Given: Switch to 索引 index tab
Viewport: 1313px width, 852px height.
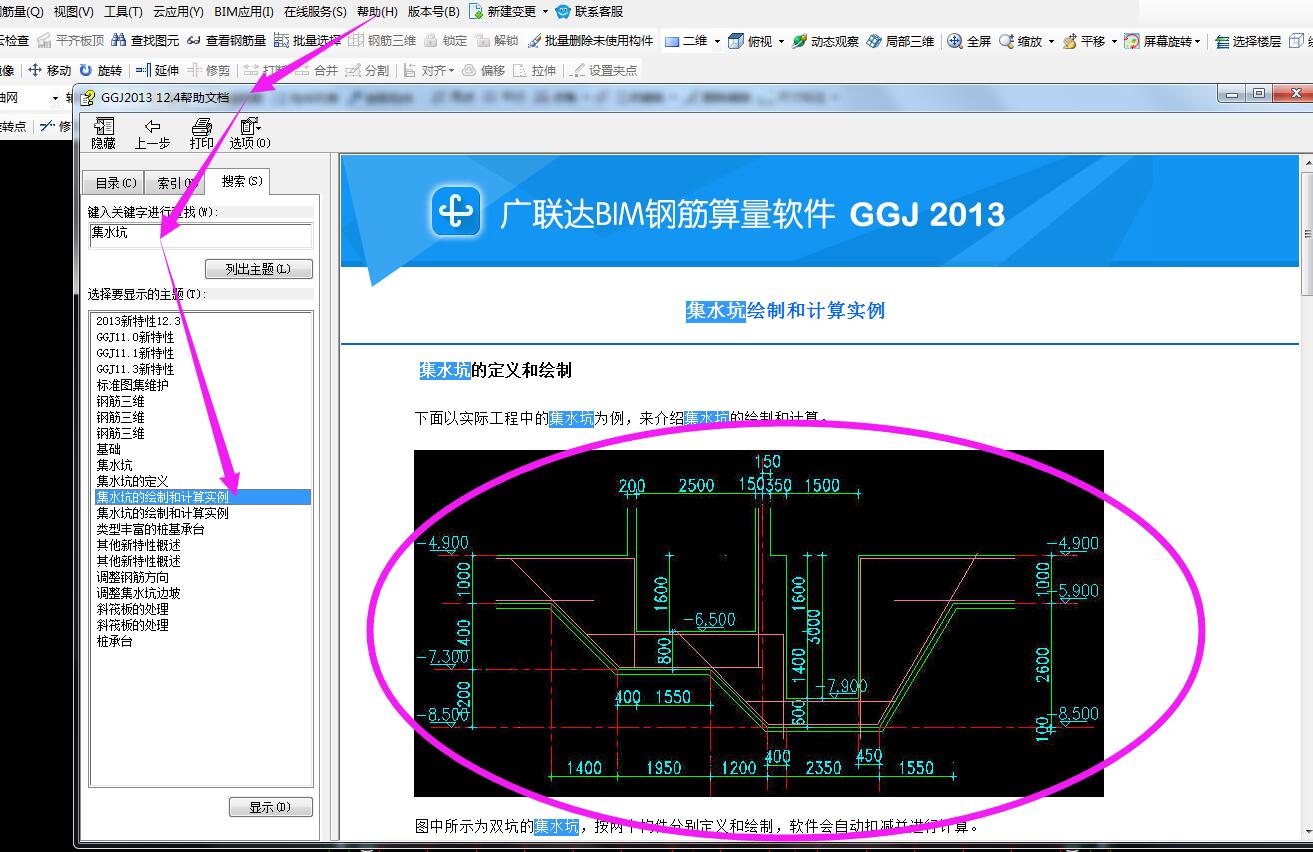Looking at the screenshot, I should tap(176, 183).
